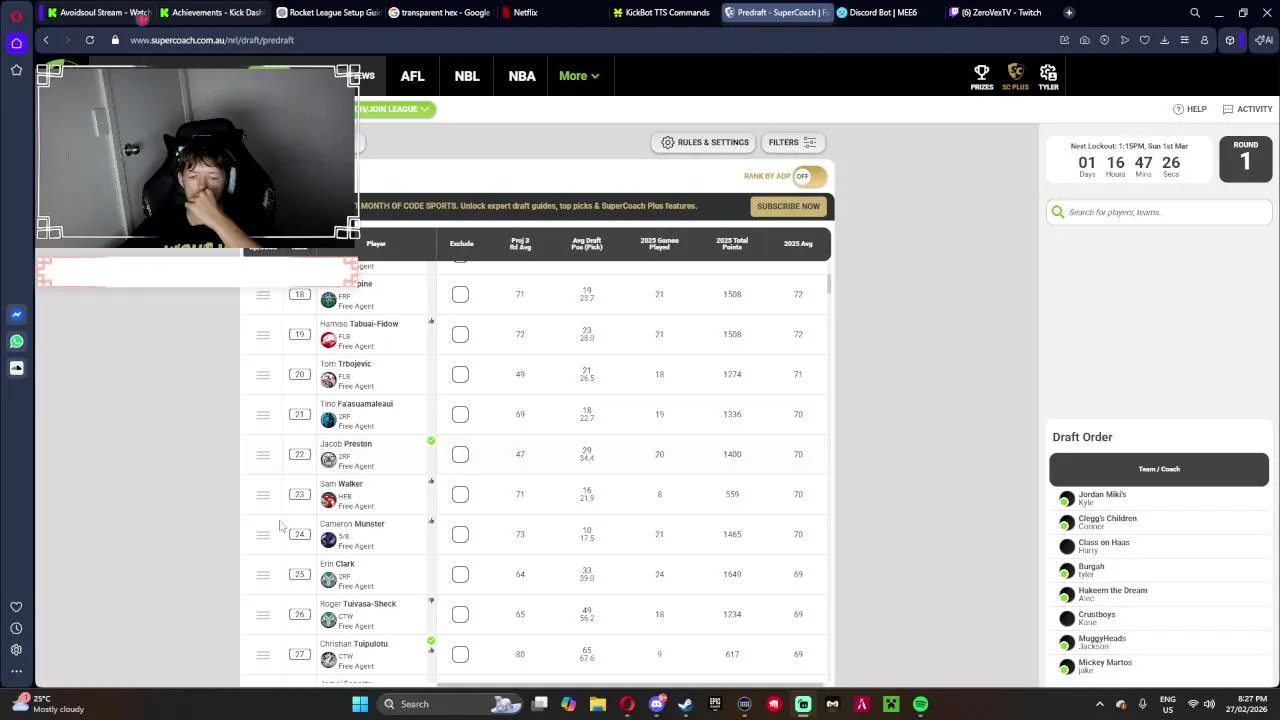Open Discord from the taskbar
Viewport: 1280px width, 720px height.
(x=656, y=704)
